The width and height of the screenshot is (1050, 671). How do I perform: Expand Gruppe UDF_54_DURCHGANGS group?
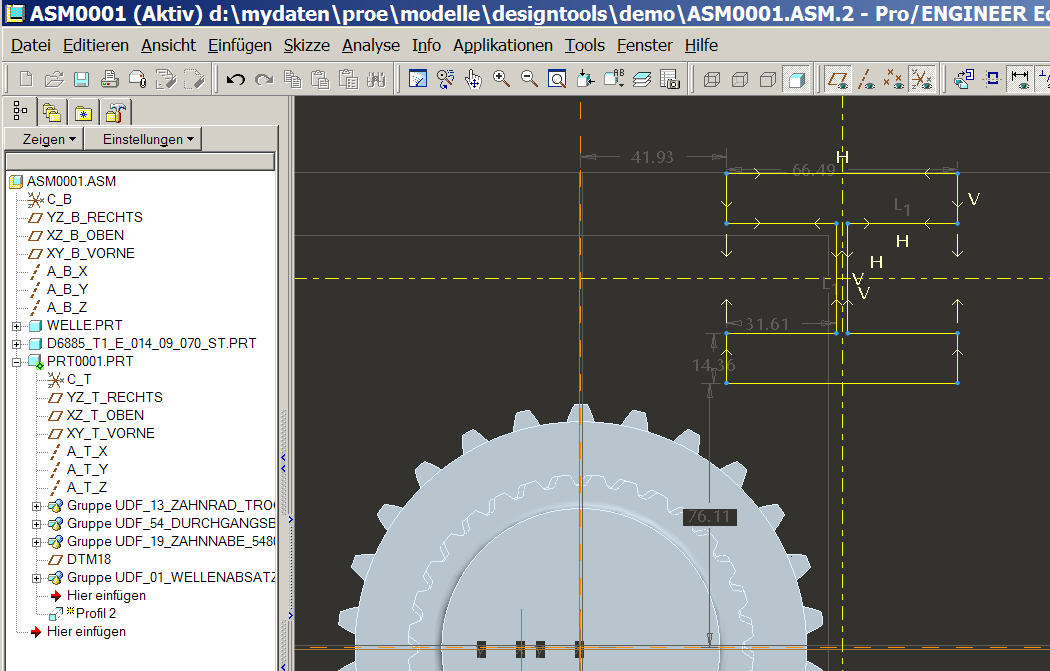point(36,524)
